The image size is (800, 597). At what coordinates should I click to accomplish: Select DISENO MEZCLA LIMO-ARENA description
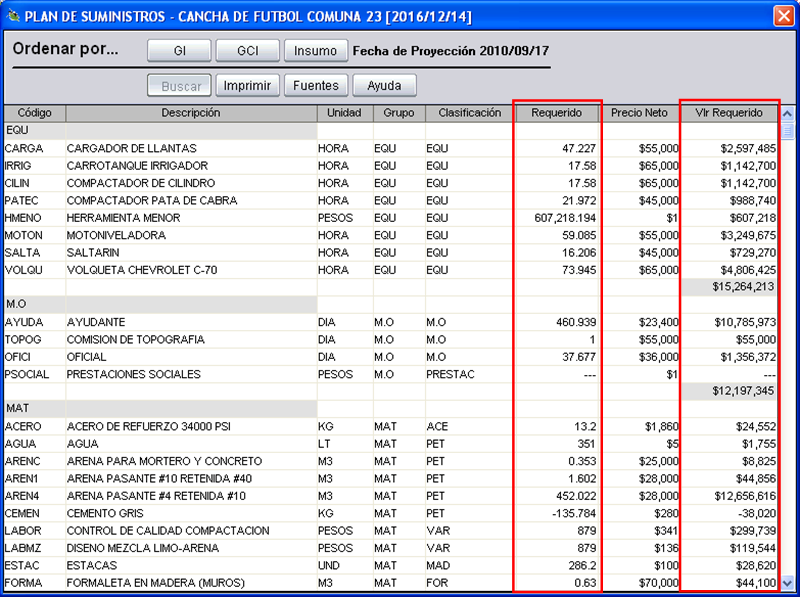pyautogui.click(x=143, y=548)
